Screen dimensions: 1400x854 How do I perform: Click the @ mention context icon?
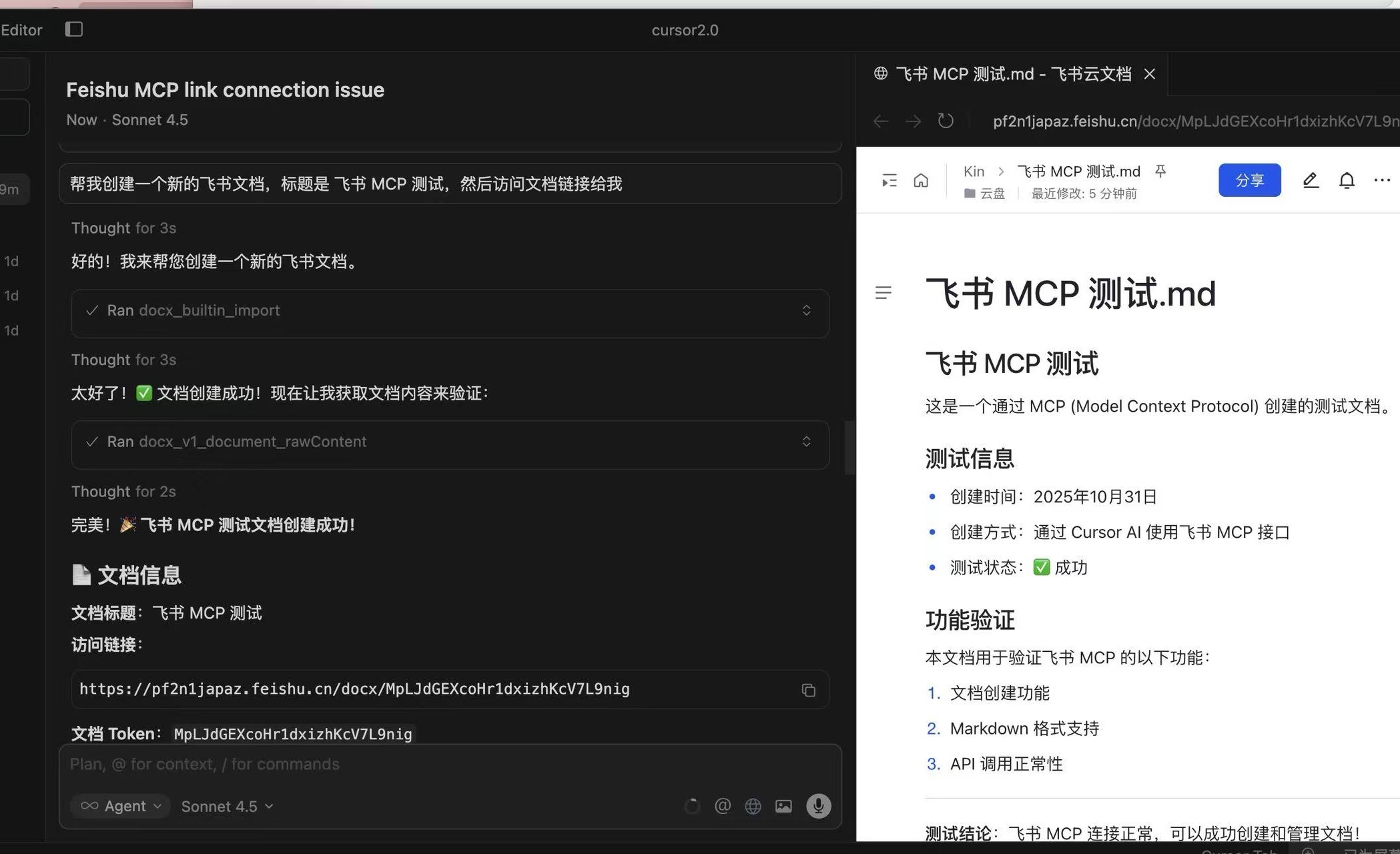tap(722, 806)
